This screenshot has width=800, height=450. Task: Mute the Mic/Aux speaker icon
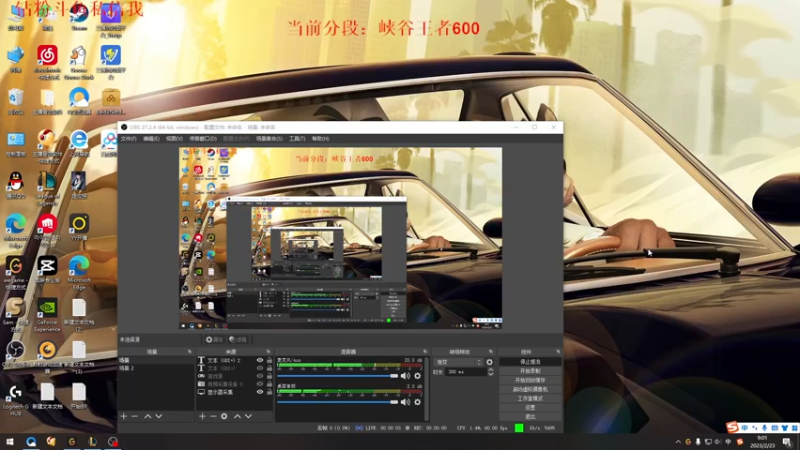405,376
